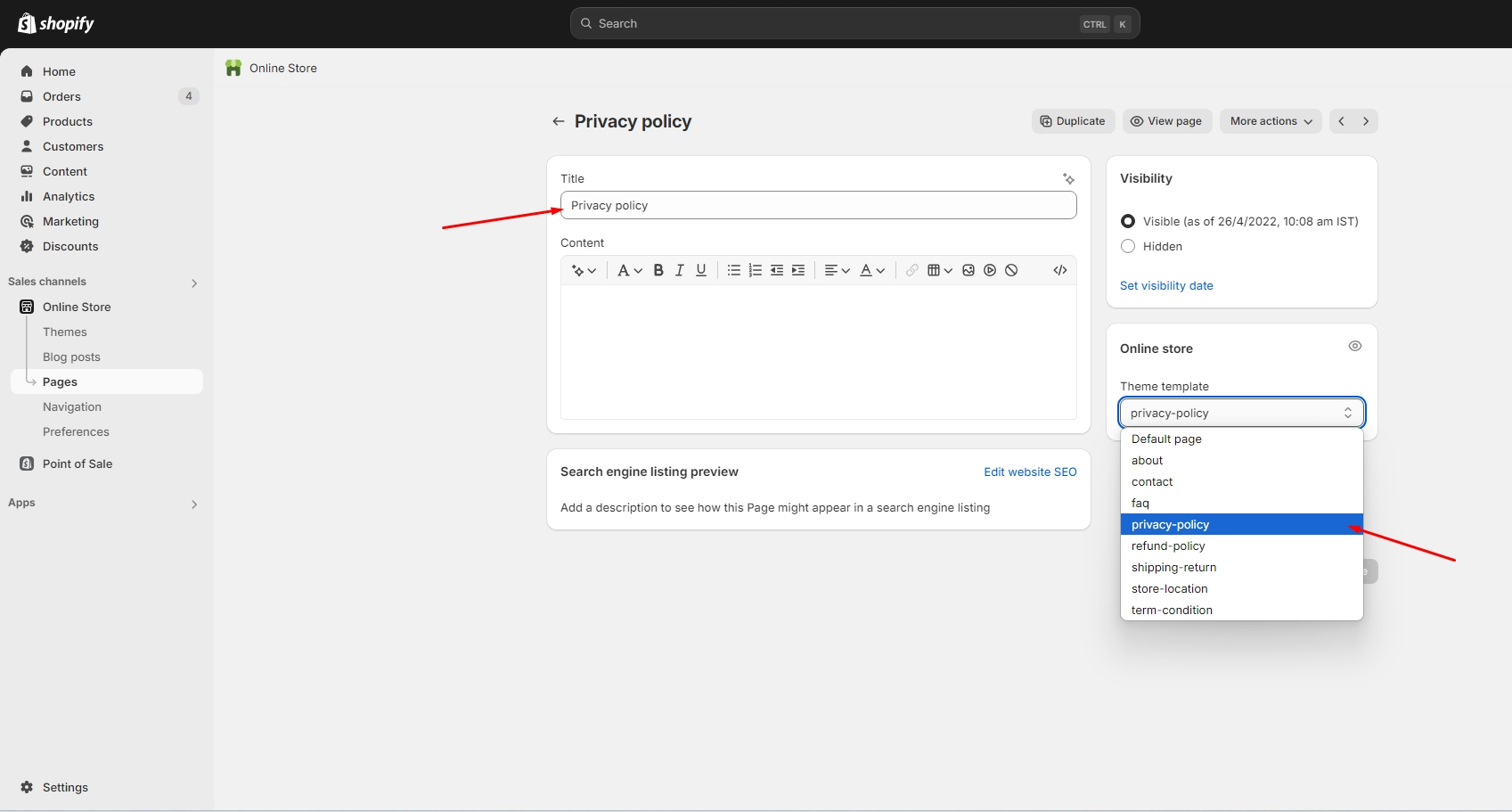Choose refund-policy from the template list
1512x812 pixels.
point(1168,545)
